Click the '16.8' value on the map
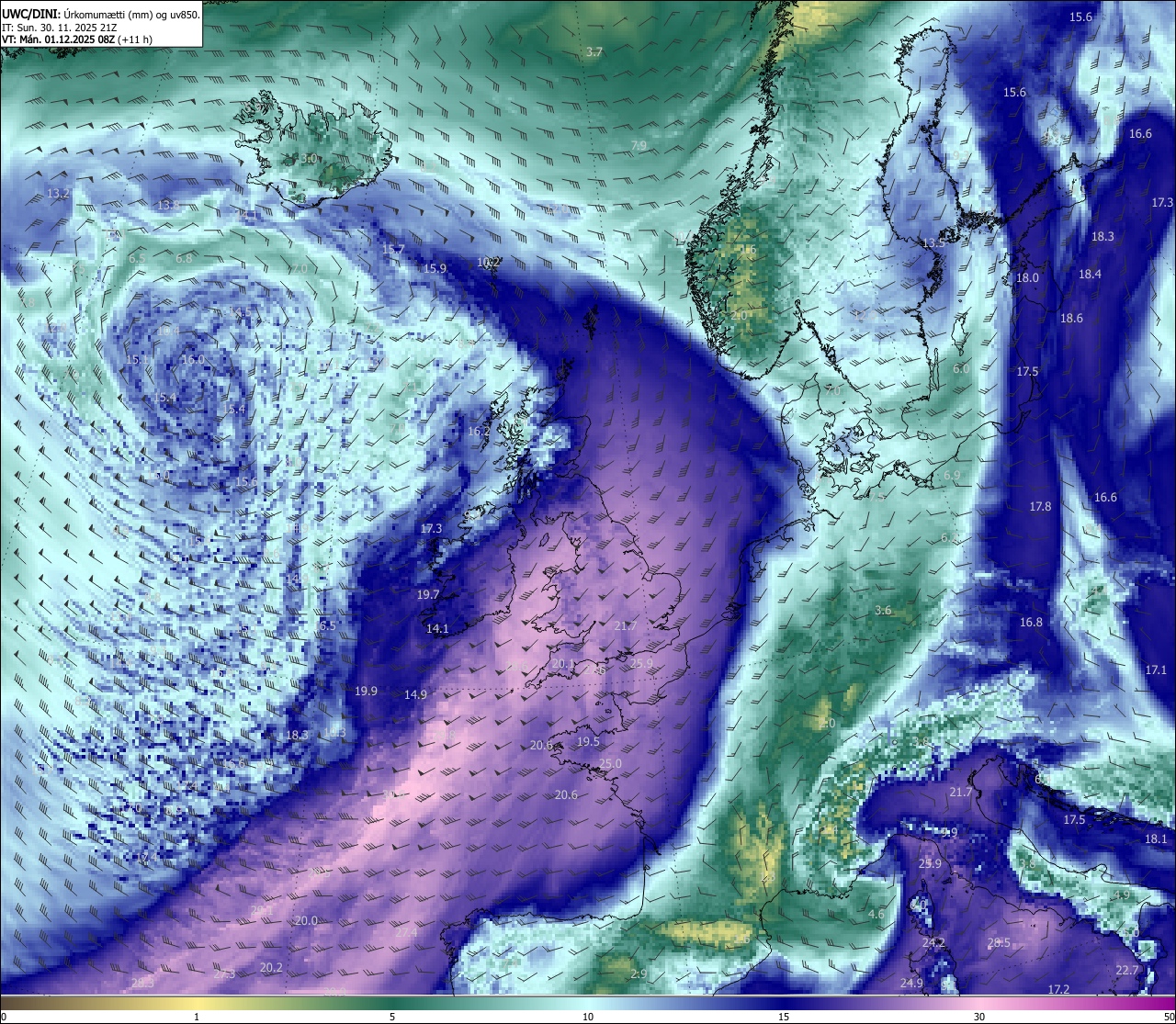 1031,623
